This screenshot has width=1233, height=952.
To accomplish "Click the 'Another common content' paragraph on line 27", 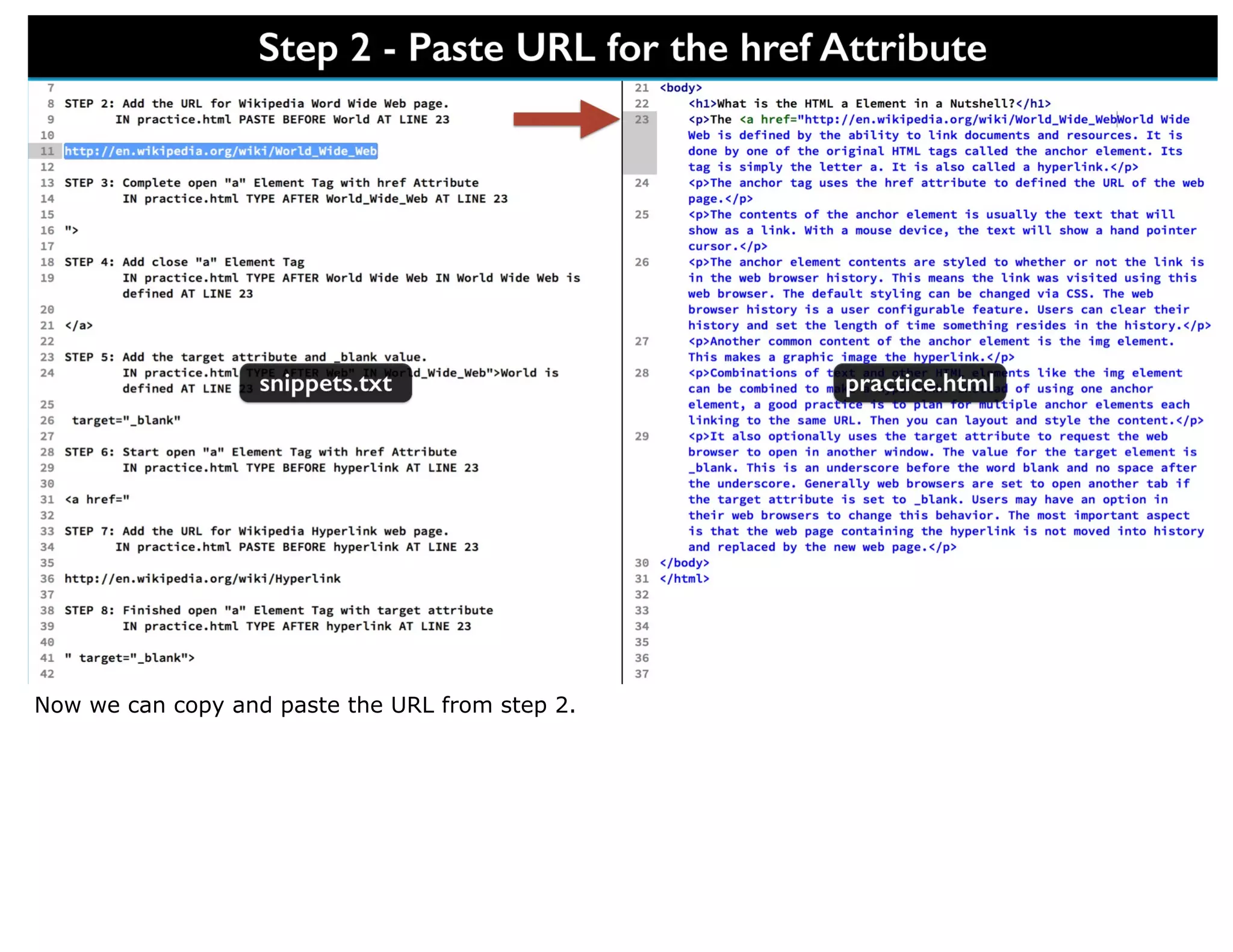I will click(931, 349).
